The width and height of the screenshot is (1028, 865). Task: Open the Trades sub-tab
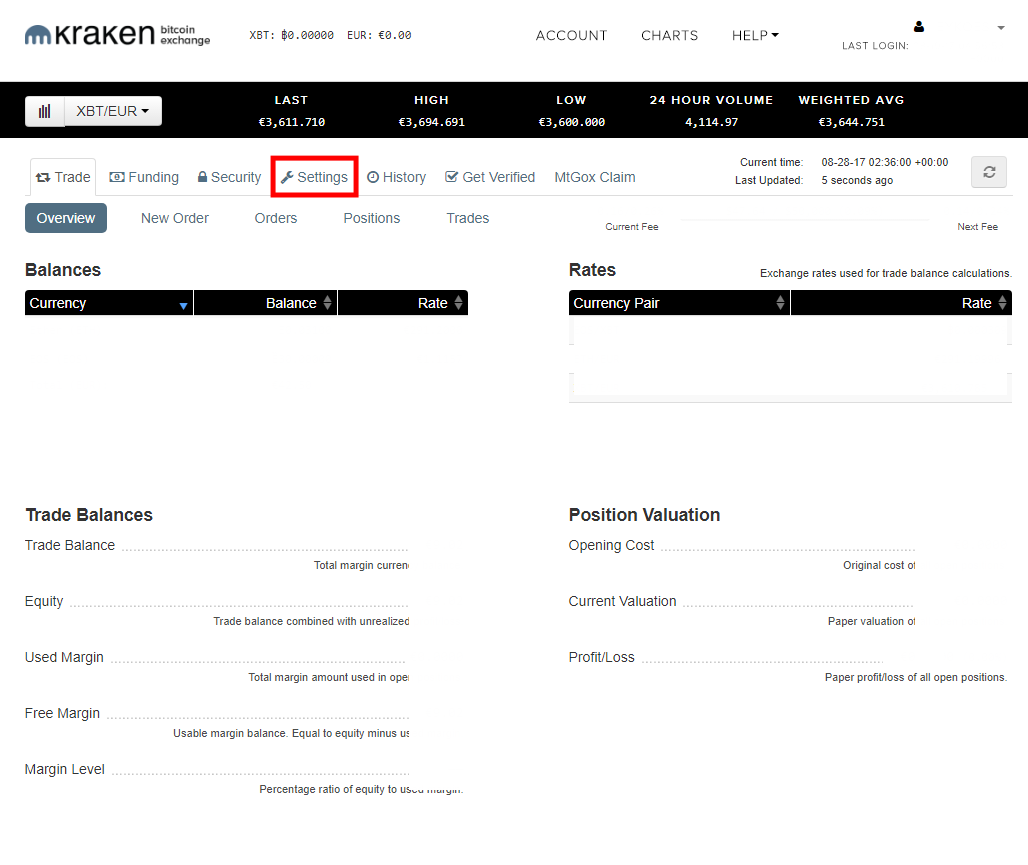point(467,218)
